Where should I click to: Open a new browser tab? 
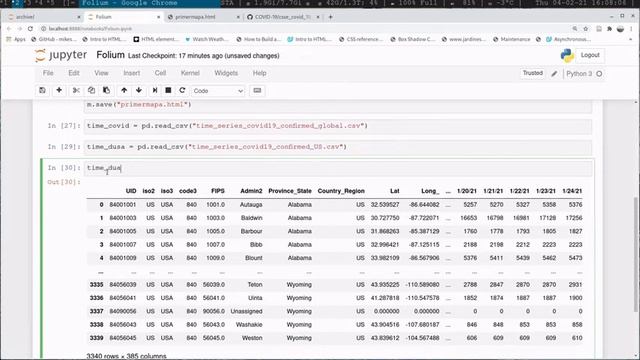pyautogui.click(x=331, y=17)
